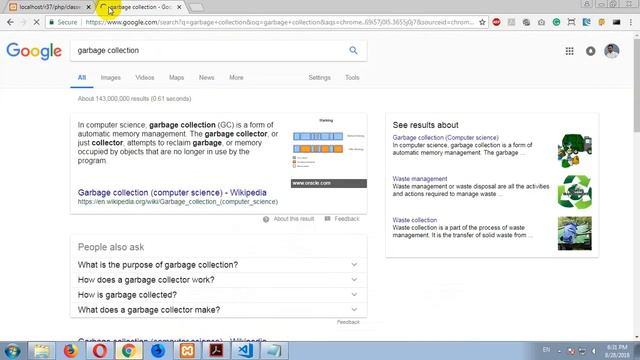Launch Opera from taskbar

point(100,351)
